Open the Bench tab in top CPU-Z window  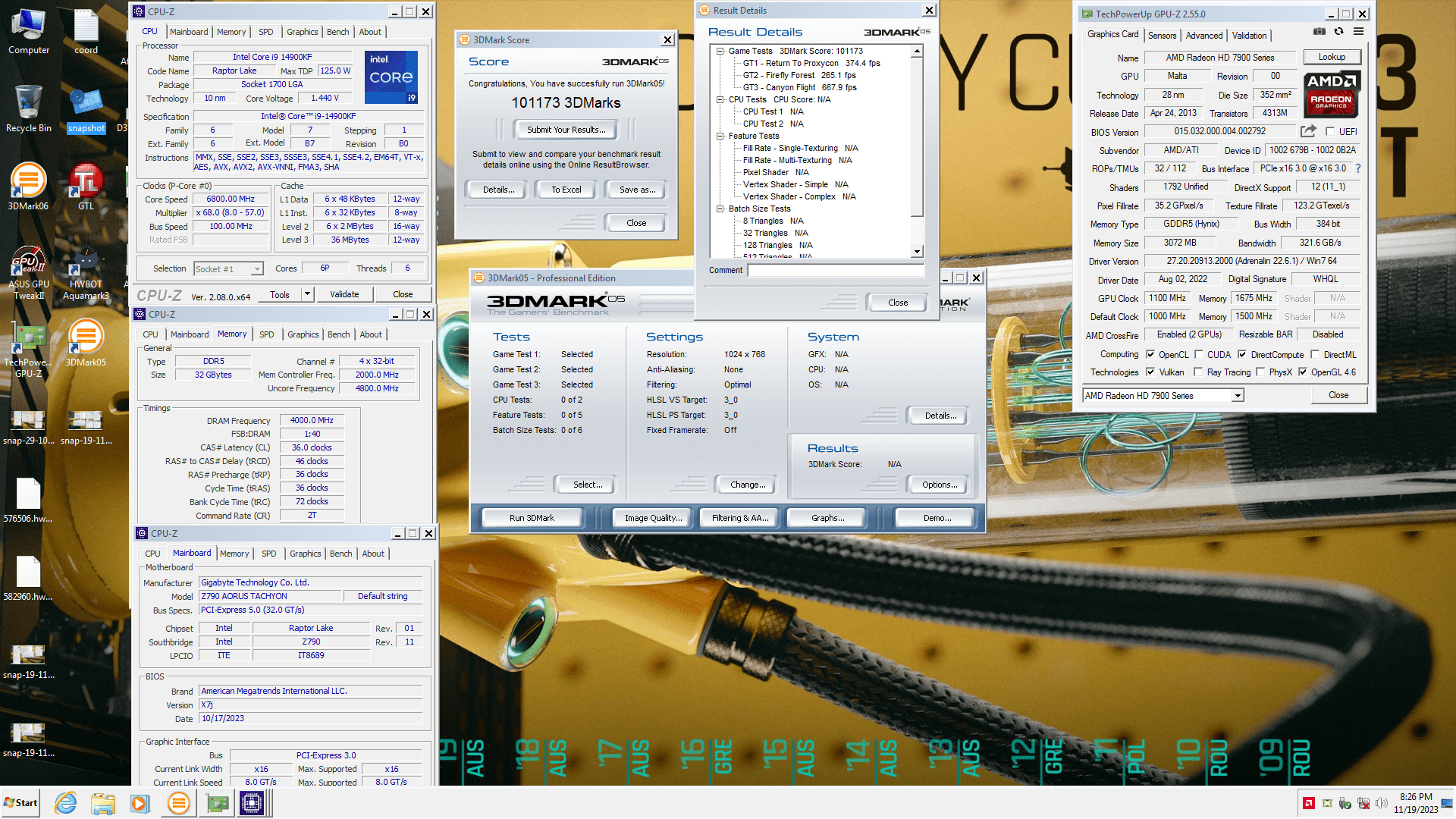click(x=338, y=32)
